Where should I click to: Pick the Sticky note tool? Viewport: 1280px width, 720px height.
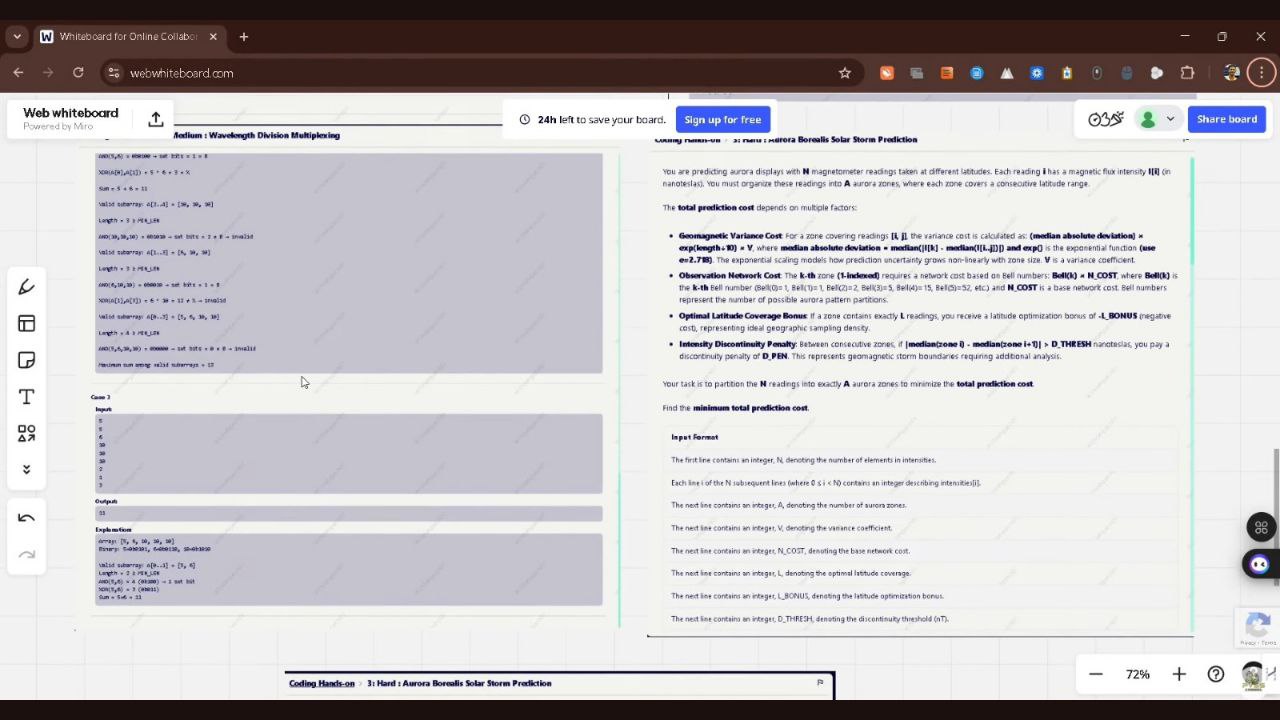pyautogui.click(x=27, y=360)
